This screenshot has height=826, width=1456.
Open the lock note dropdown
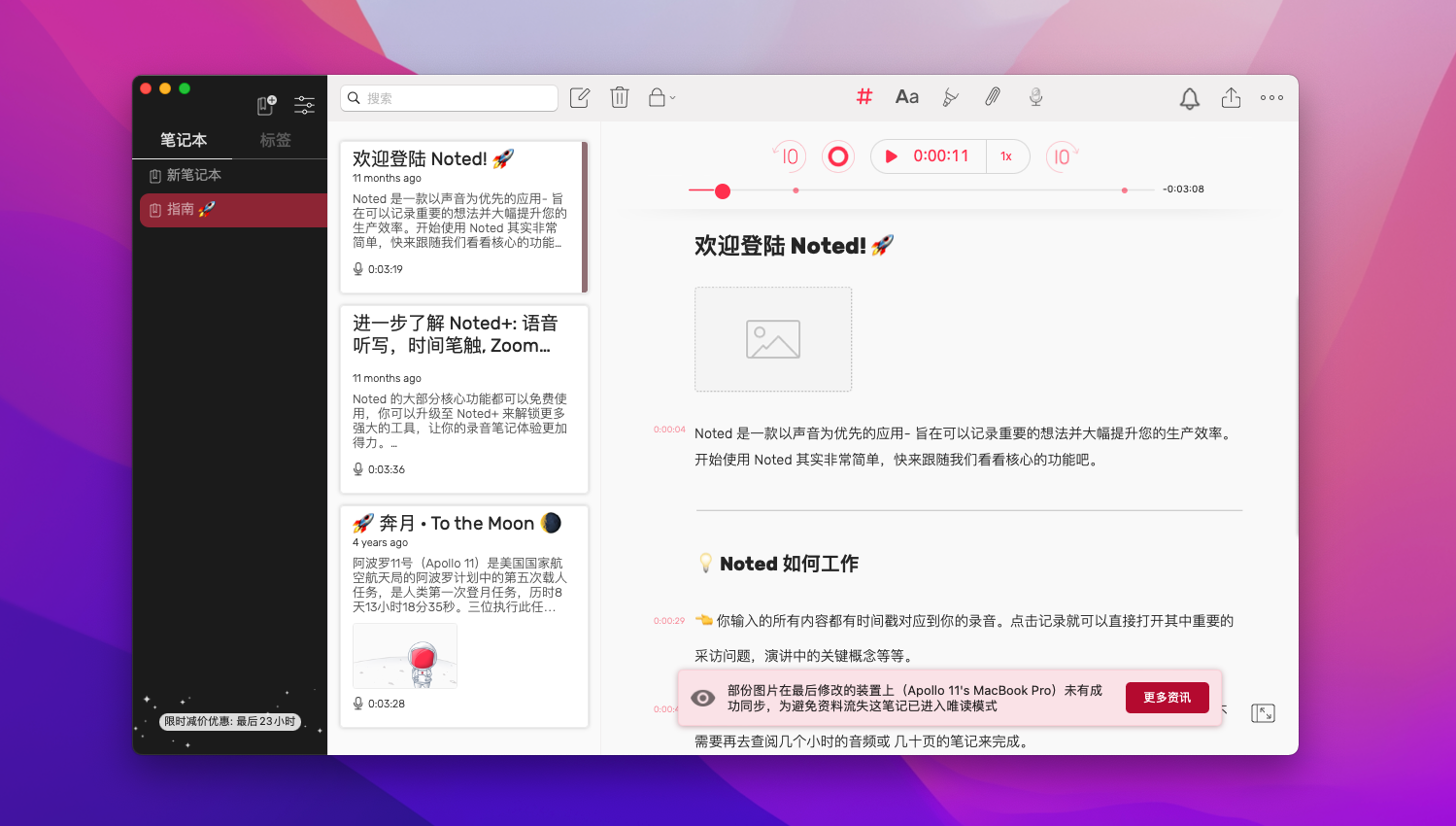pos(661,97)
